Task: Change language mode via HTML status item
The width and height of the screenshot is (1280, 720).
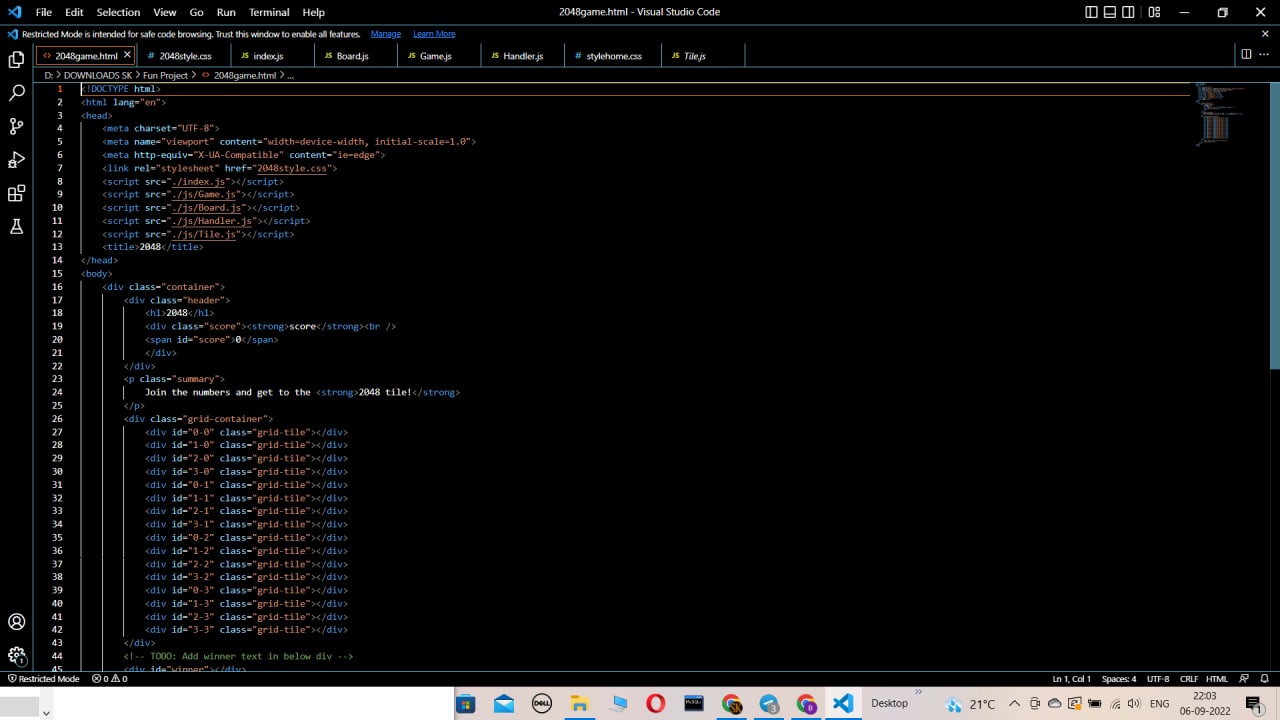Action: pos(1217,679)
